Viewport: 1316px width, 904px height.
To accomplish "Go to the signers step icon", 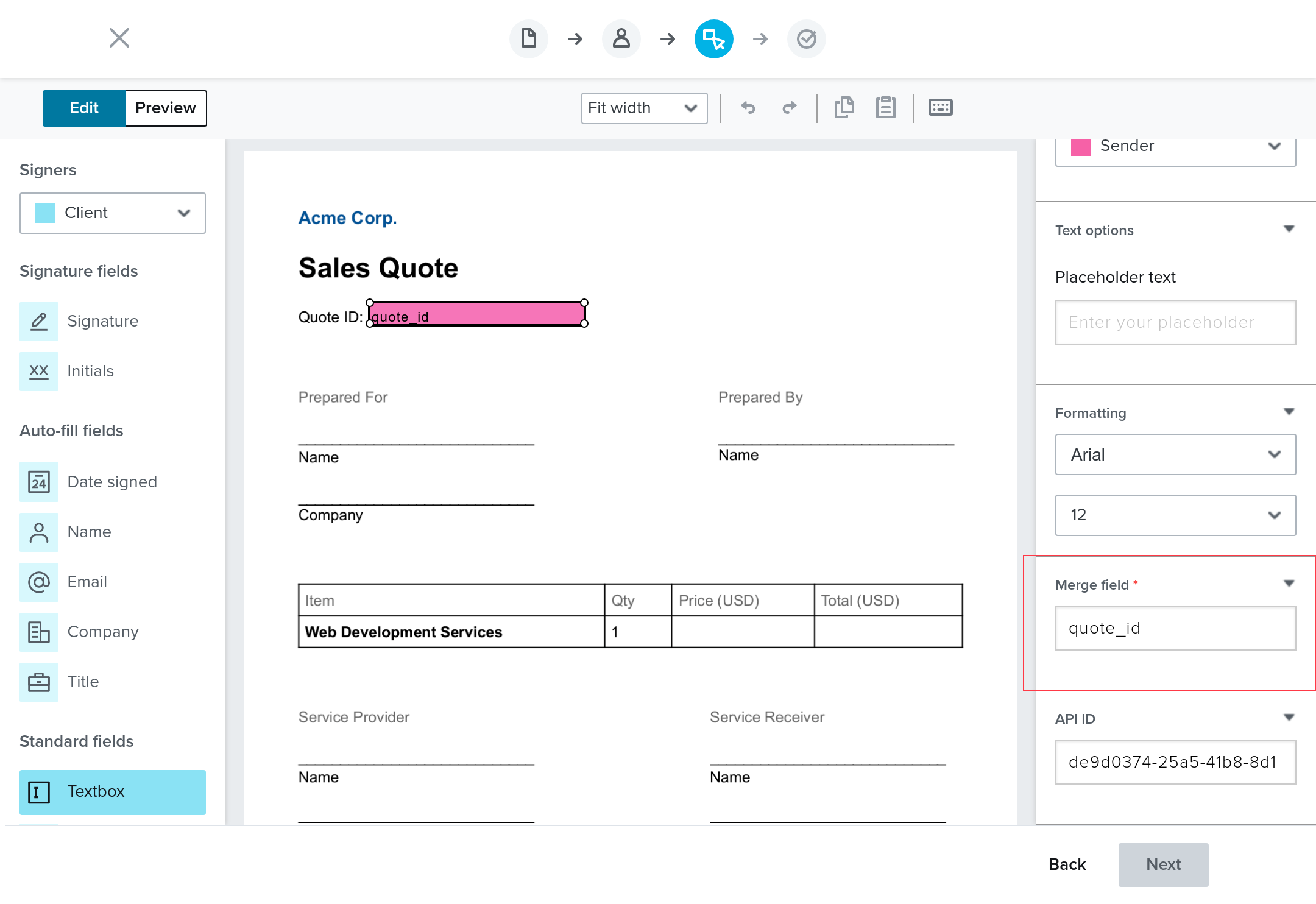I will [x=621, y=39].
